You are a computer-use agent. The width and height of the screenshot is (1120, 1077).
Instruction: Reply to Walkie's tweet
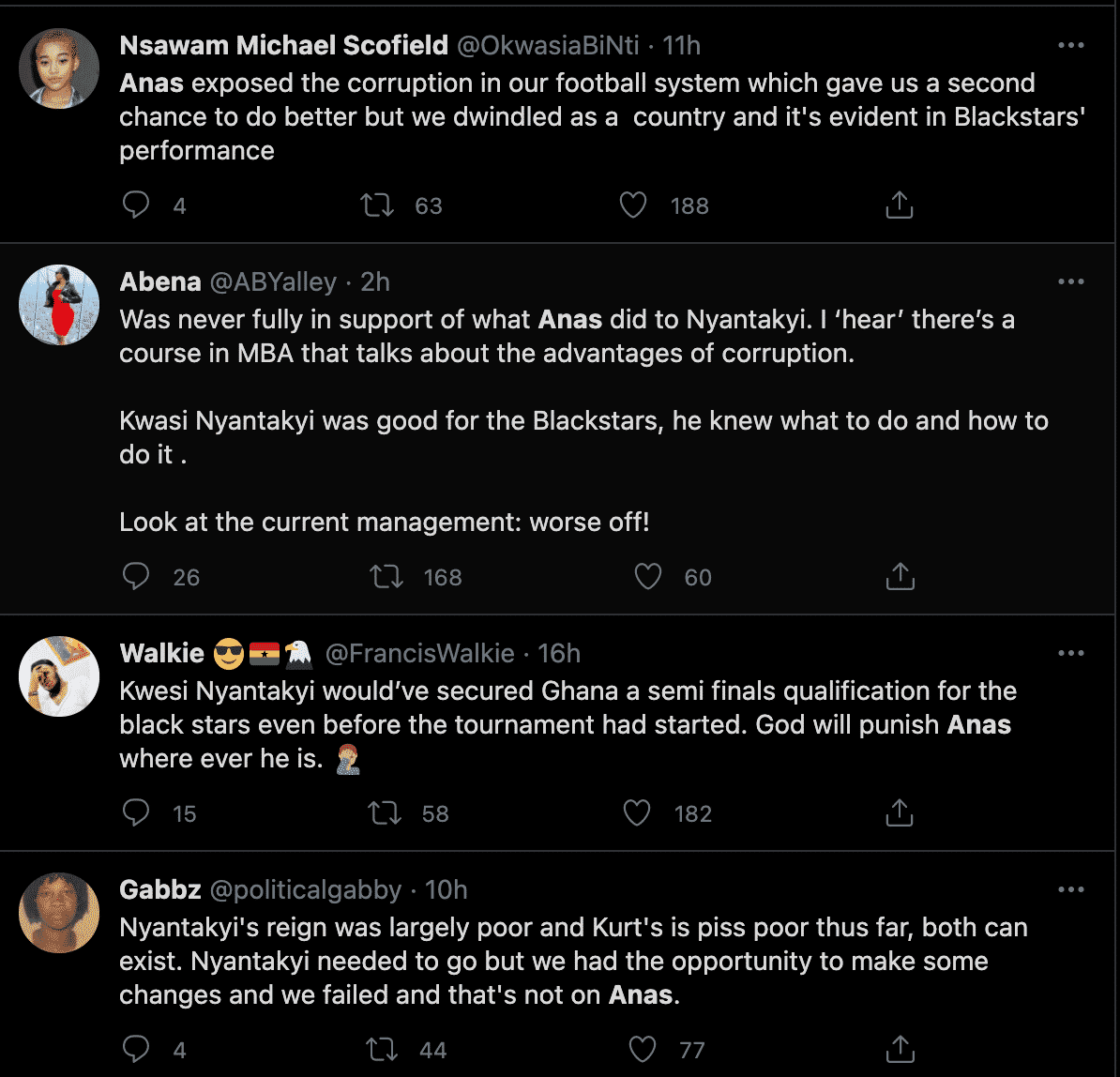137,812
